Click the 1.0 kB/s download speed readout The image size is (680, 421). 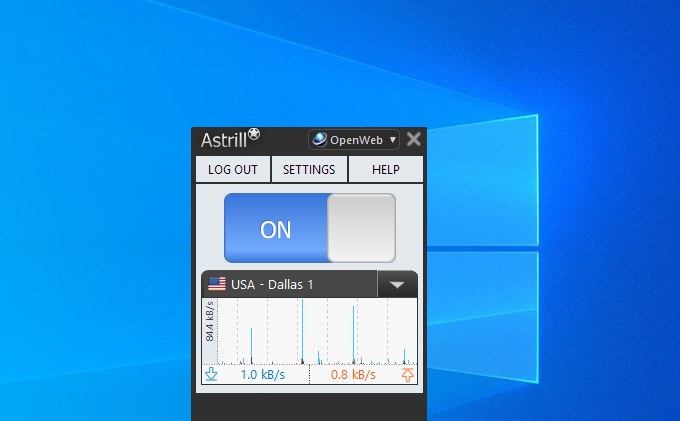pyautogui.click(x=261, y=375)
